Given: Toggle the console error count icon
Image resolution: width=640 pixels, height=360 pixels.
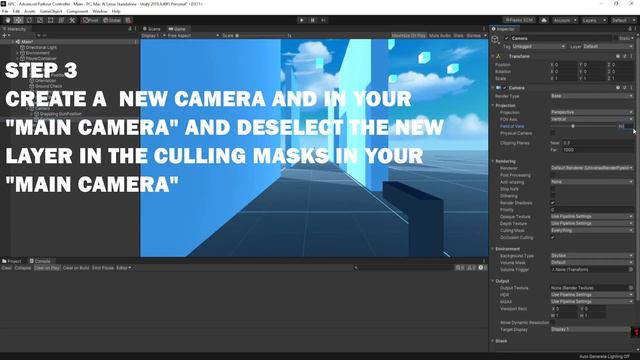Looking at the screenshot, I should click(x=482, y=268).
